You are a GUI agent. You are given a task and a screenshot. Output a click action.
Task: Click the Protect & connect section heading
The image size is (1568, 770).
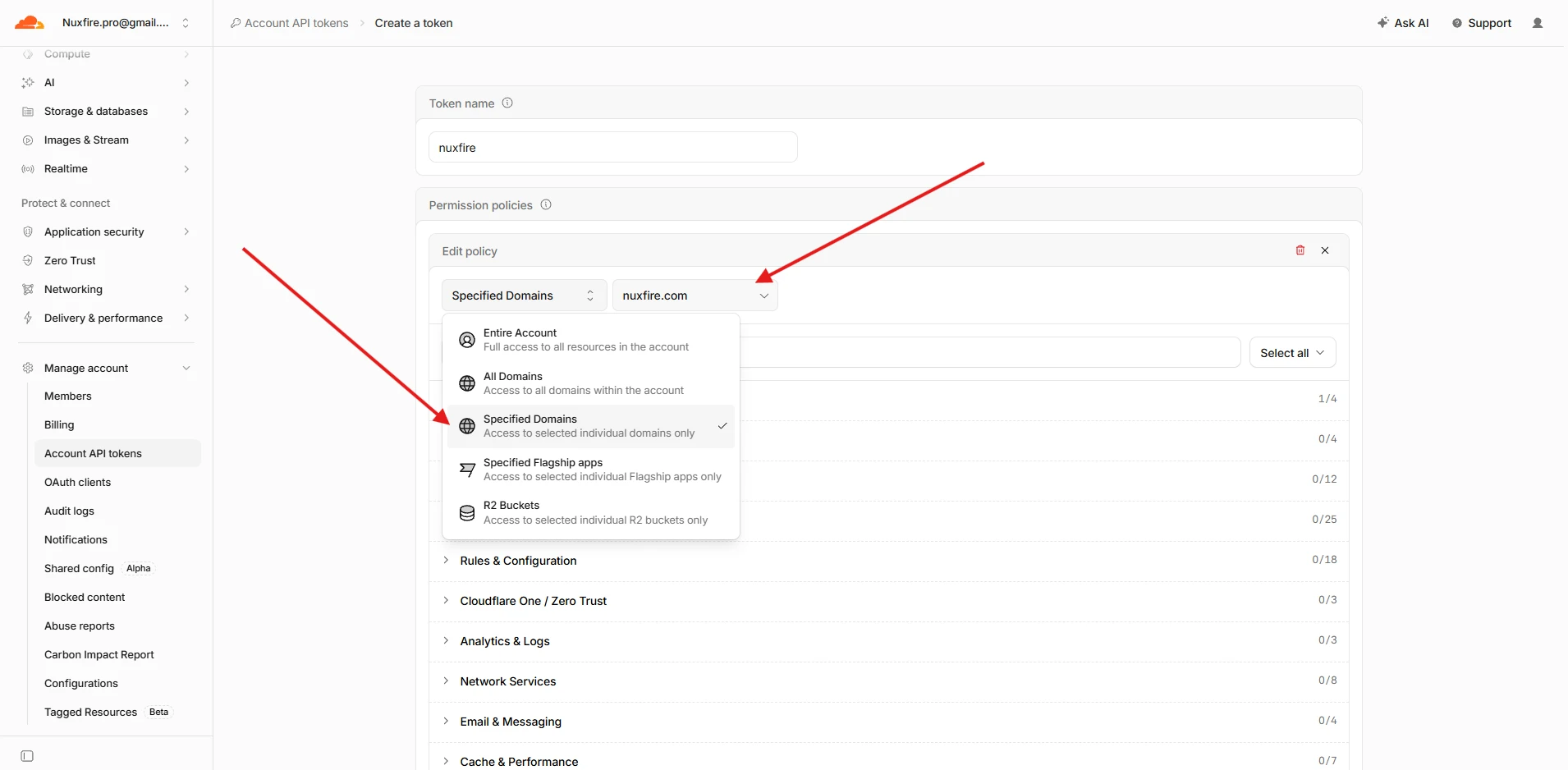(x=66, y=203)
